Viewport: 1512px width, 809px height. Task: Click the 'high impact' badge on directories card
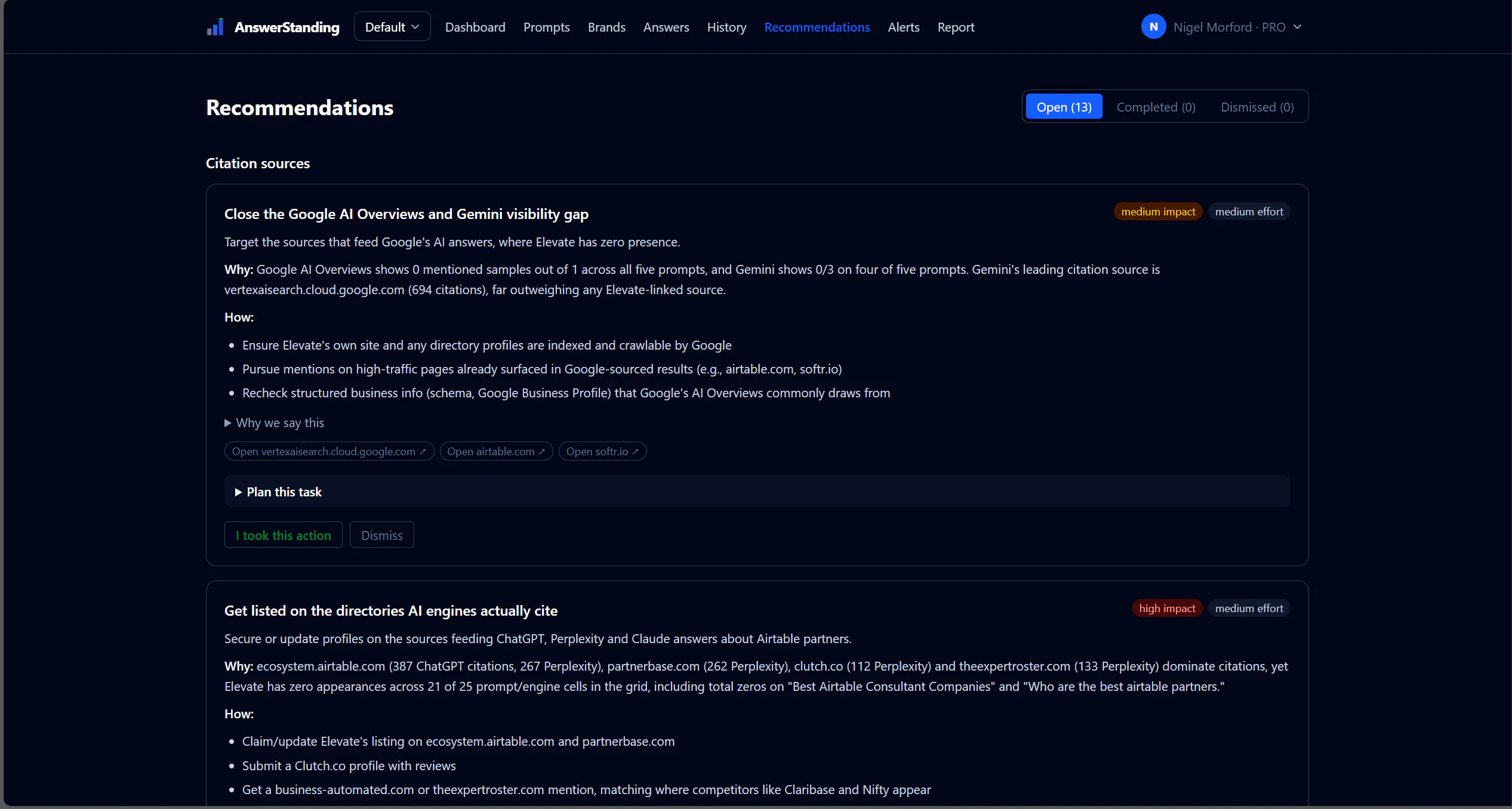(x=1167, y=609)
